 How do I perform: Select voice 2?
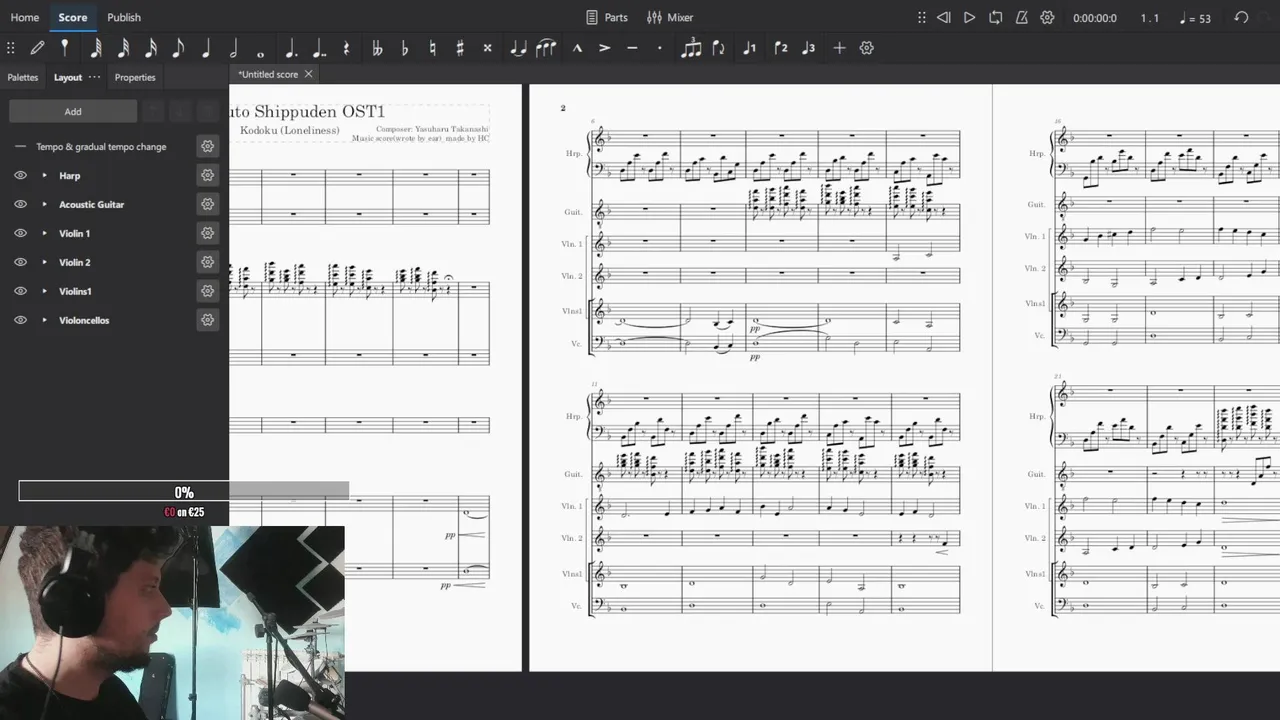coord(780,48)
